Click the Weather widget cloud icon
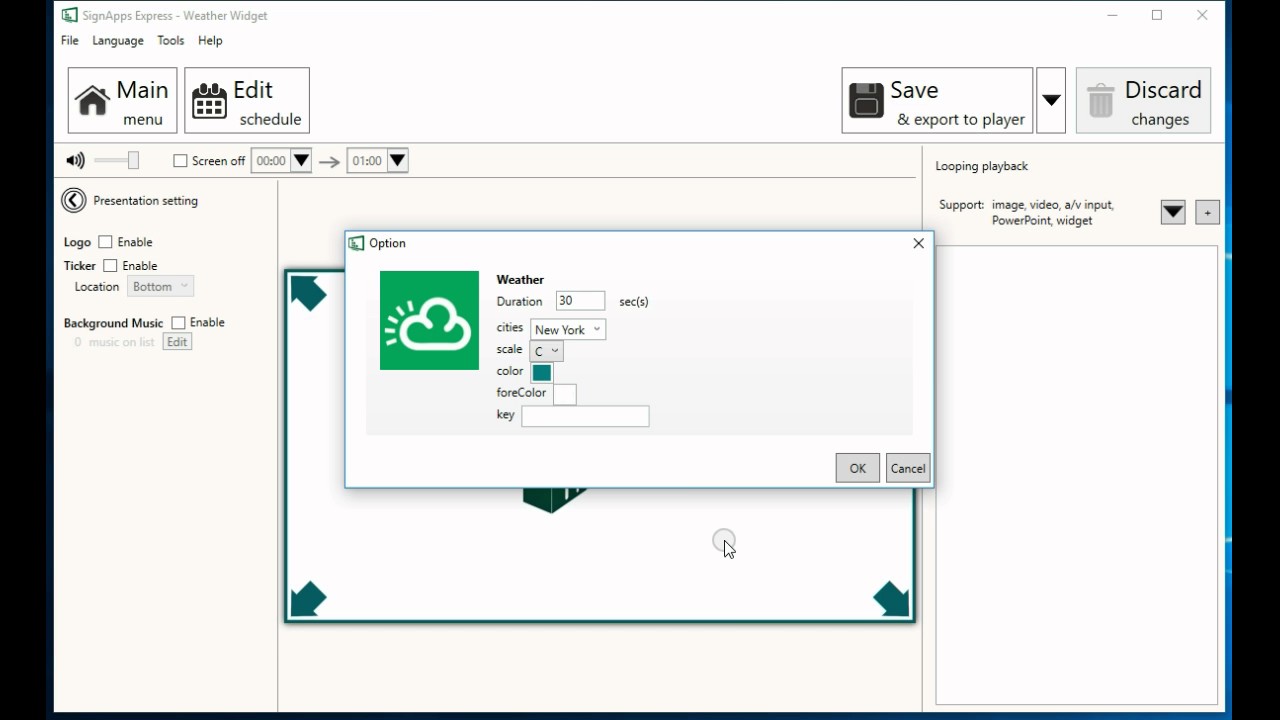1280x720 pixels. click(x=429, y=320)
